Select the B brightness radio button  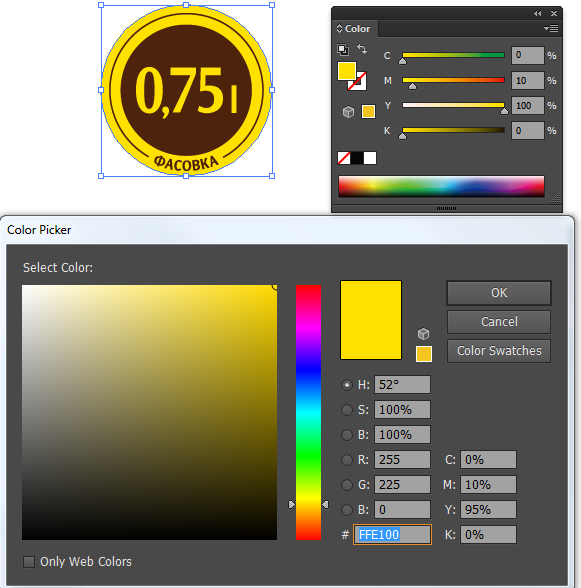pos(347,435)
